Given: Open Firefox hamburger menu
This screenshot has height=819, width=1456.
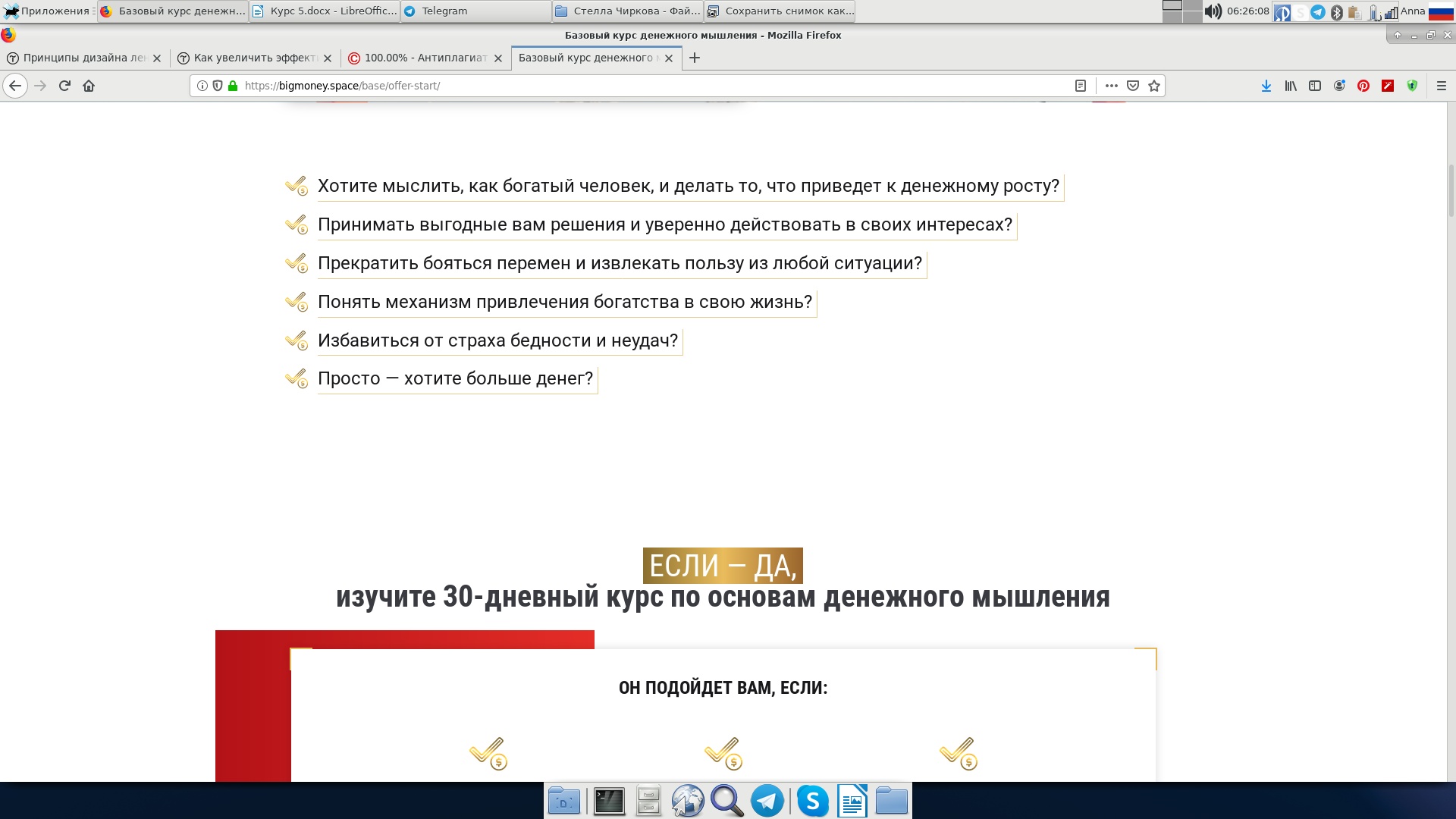Looking at the screenshot, I should (1442, 86).
